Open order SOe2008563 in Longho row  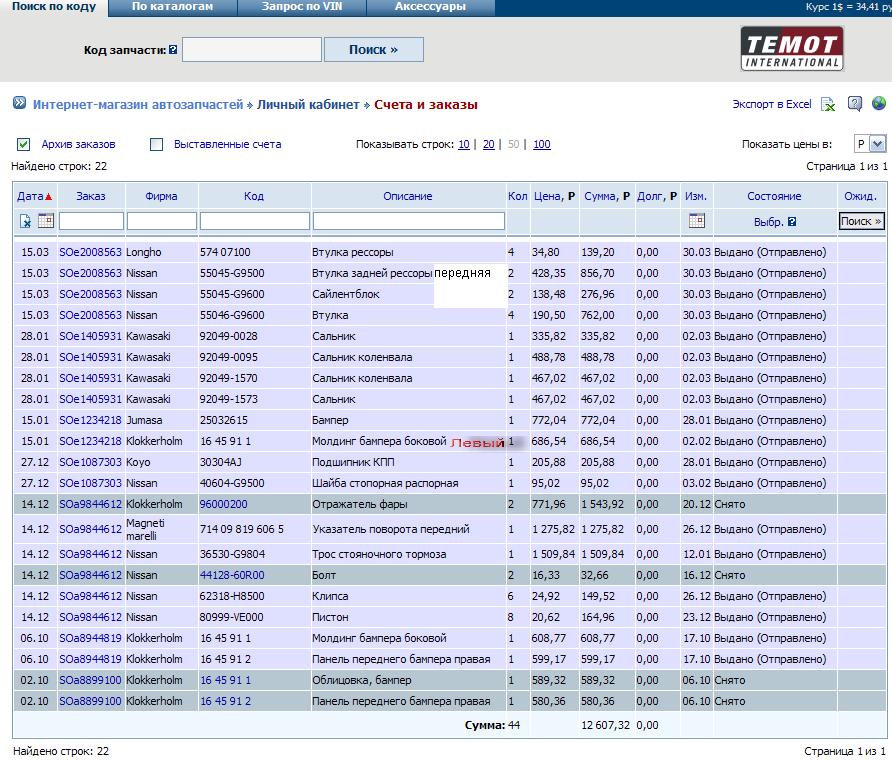coord(90,252)
